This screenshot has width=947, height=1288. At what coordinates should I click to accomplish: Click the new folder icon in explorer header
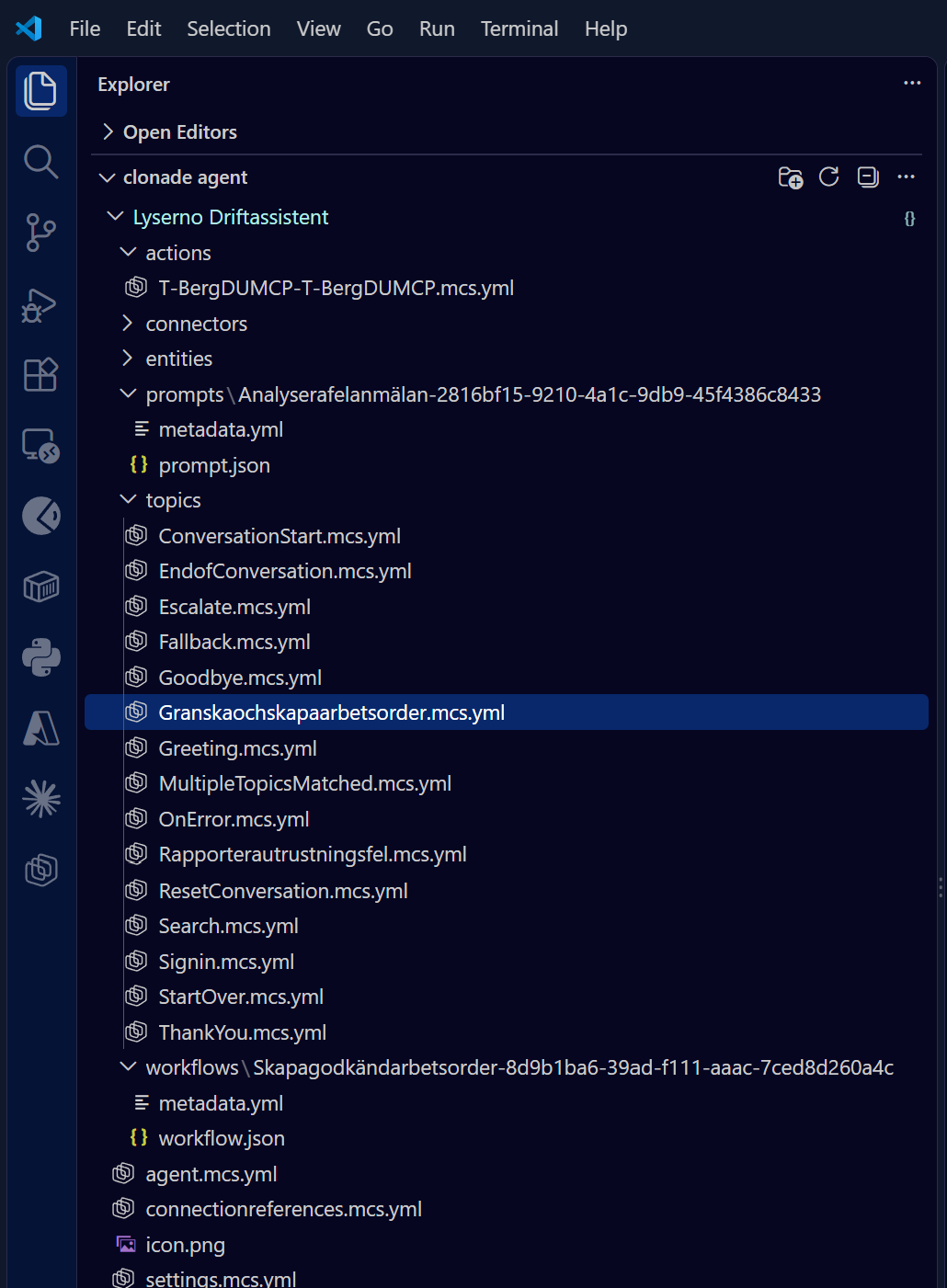(x=791, y=177)
